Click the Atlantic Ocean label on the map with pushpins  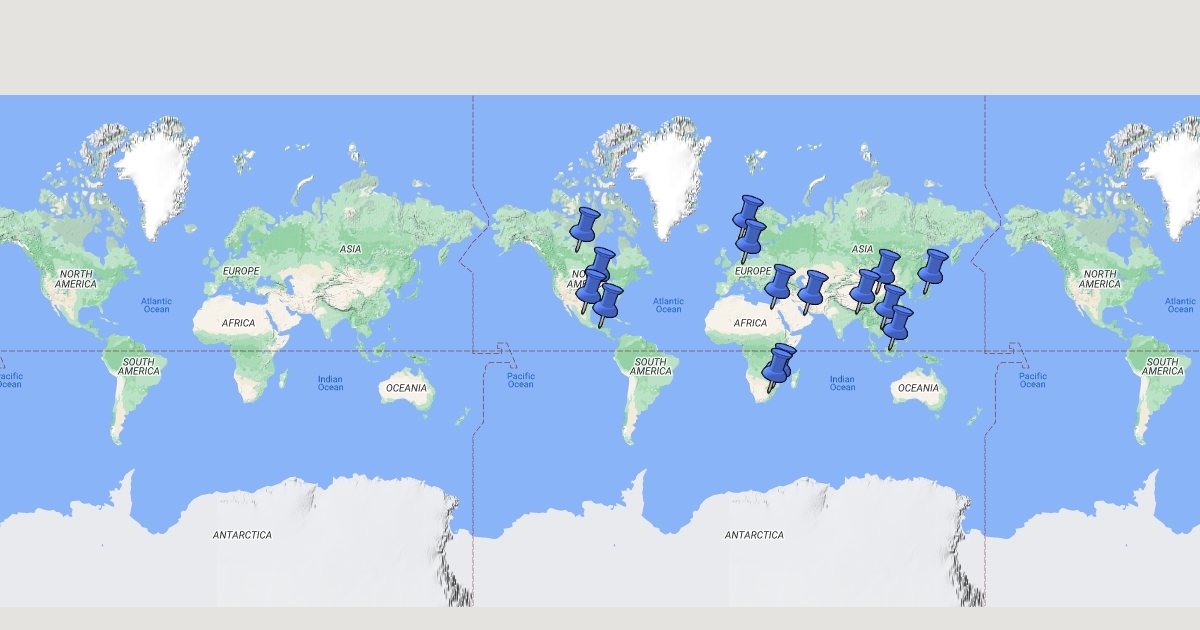(668, 305)
